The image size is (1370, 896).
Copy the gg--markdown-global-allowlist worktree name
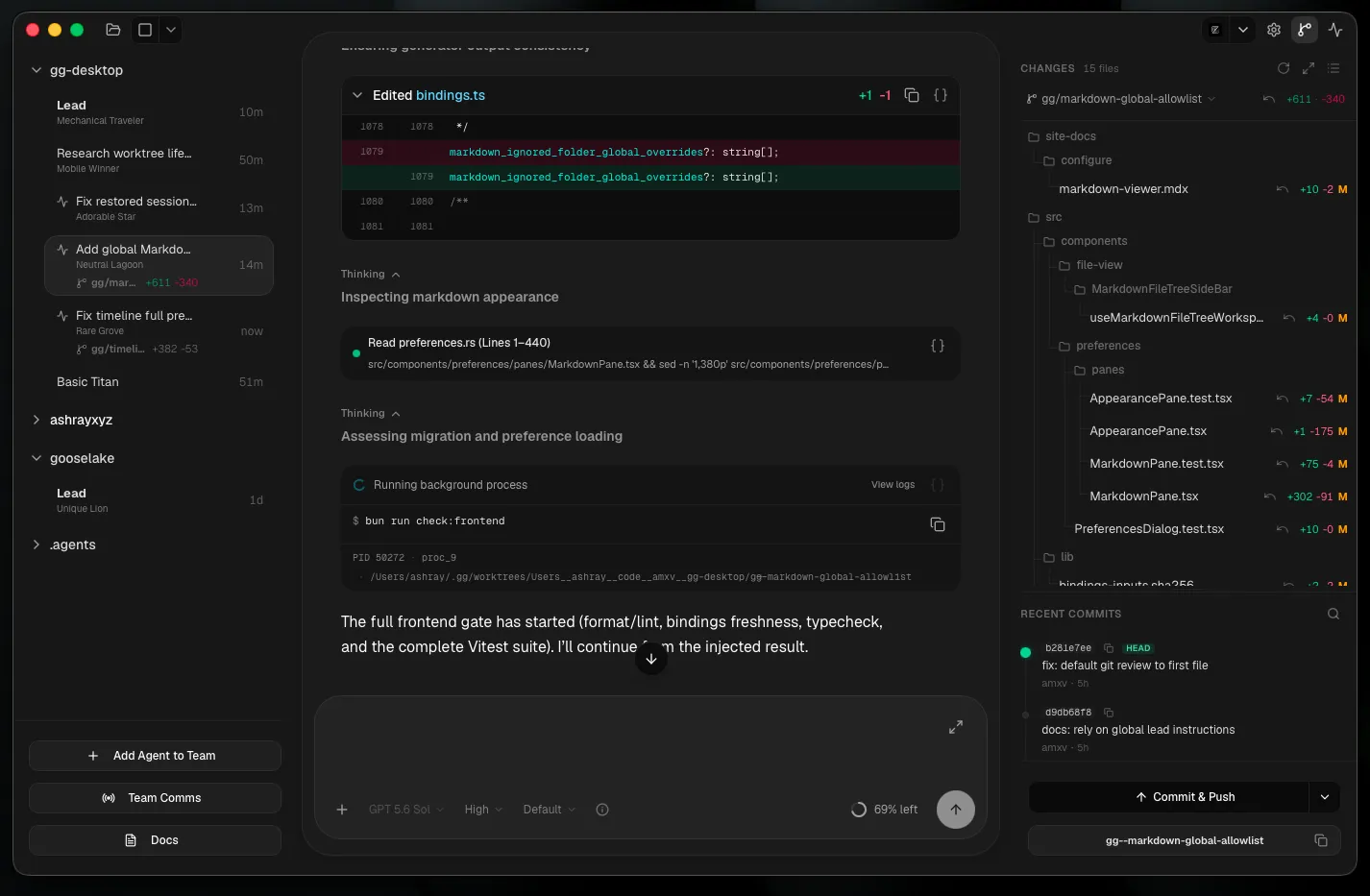pos(1321,840)
